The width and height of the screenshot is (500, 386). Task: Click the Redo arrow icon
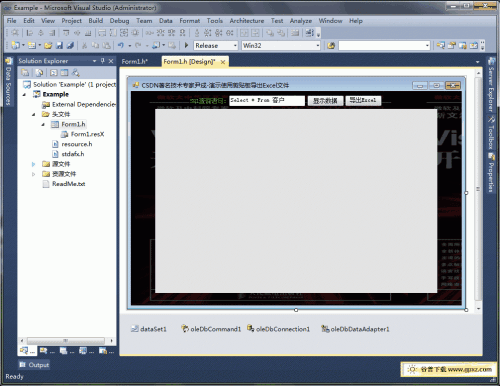(x=138, y=45)
